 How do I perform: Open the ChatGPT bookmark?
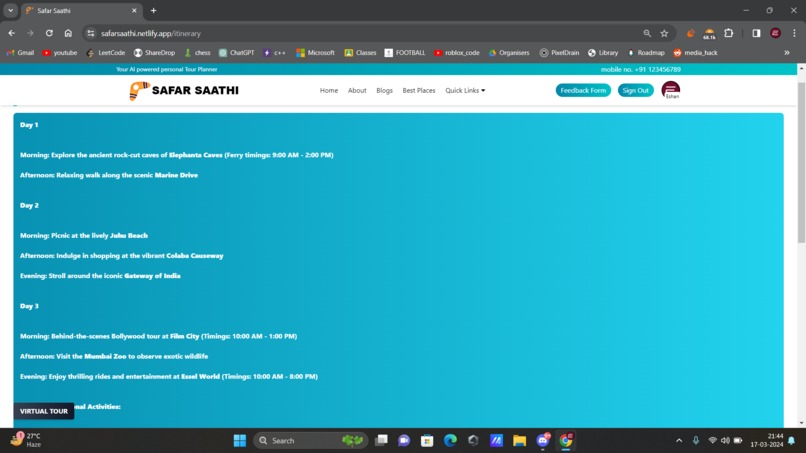pos(236,52)
